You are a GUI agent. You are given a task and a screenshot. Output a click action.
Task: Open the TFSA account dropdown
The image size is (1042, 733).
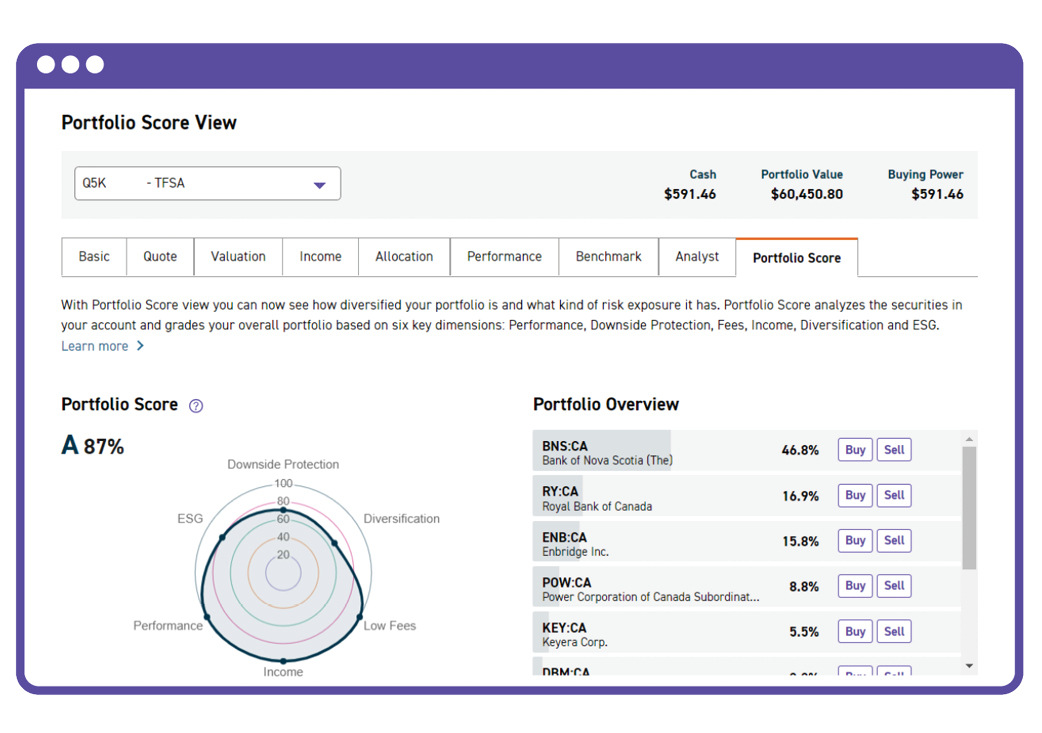(x=207, y=183)
